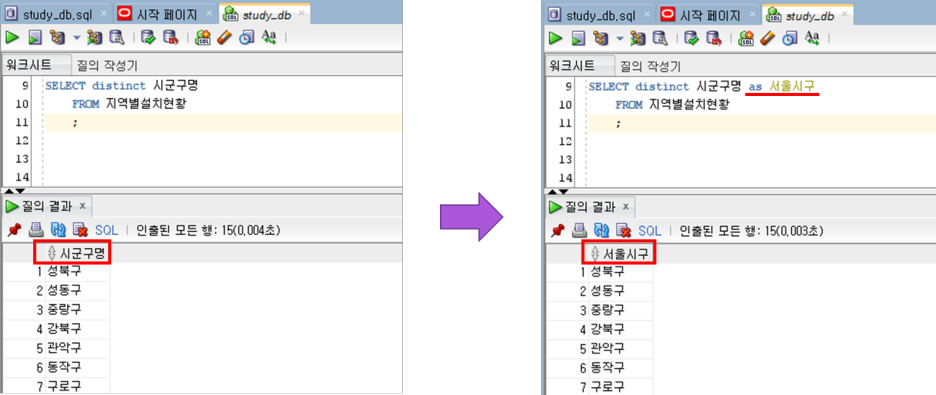Close study_db.sql tab in left window

click(x=103, y=14)
